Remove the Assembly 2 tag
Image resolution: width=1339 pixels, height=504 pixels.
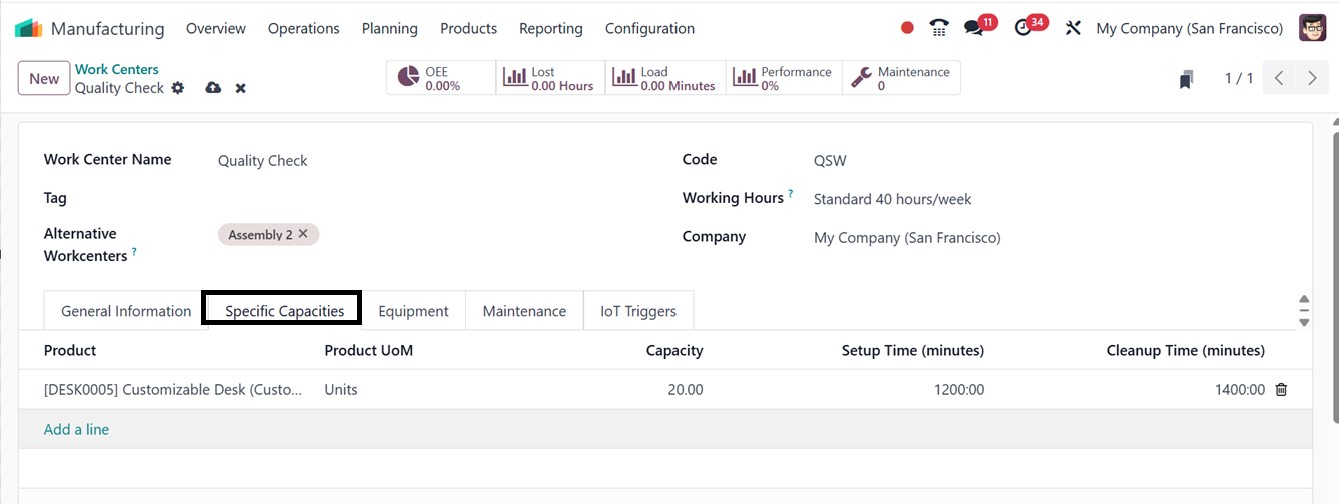tap(304, 234)
